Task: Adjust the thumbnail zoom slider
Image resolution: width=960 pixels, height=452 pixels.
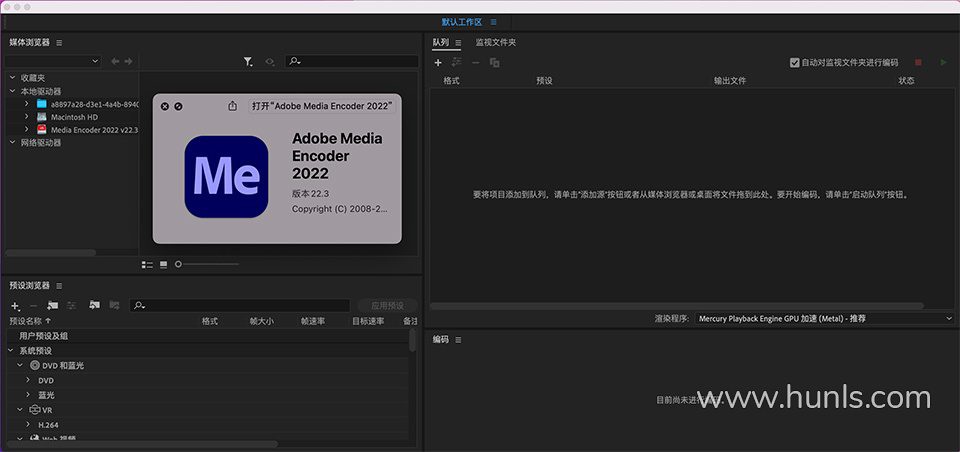Action: point(207,264)
